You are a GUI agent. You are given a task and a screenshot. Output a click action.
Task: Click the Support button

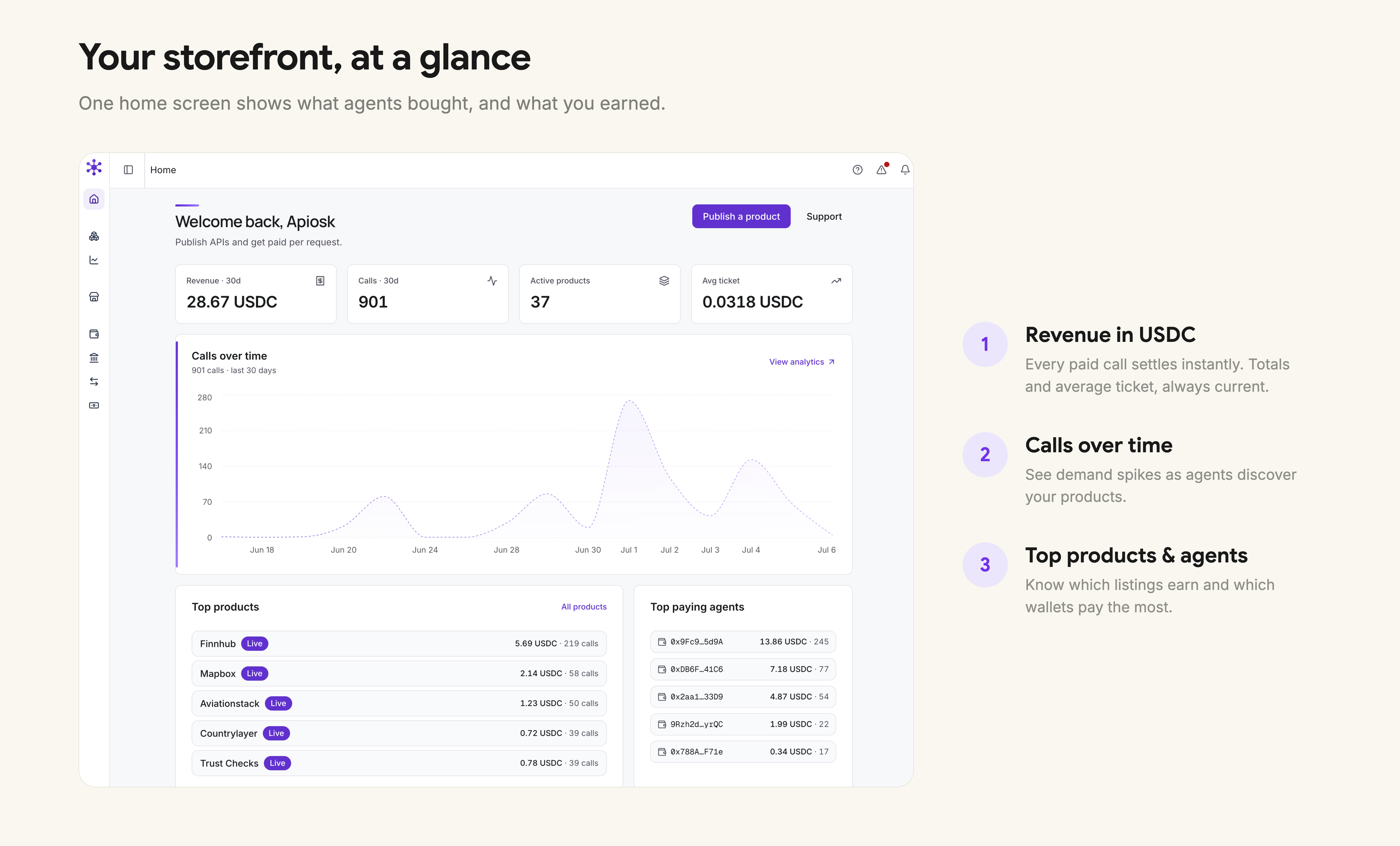824,216
